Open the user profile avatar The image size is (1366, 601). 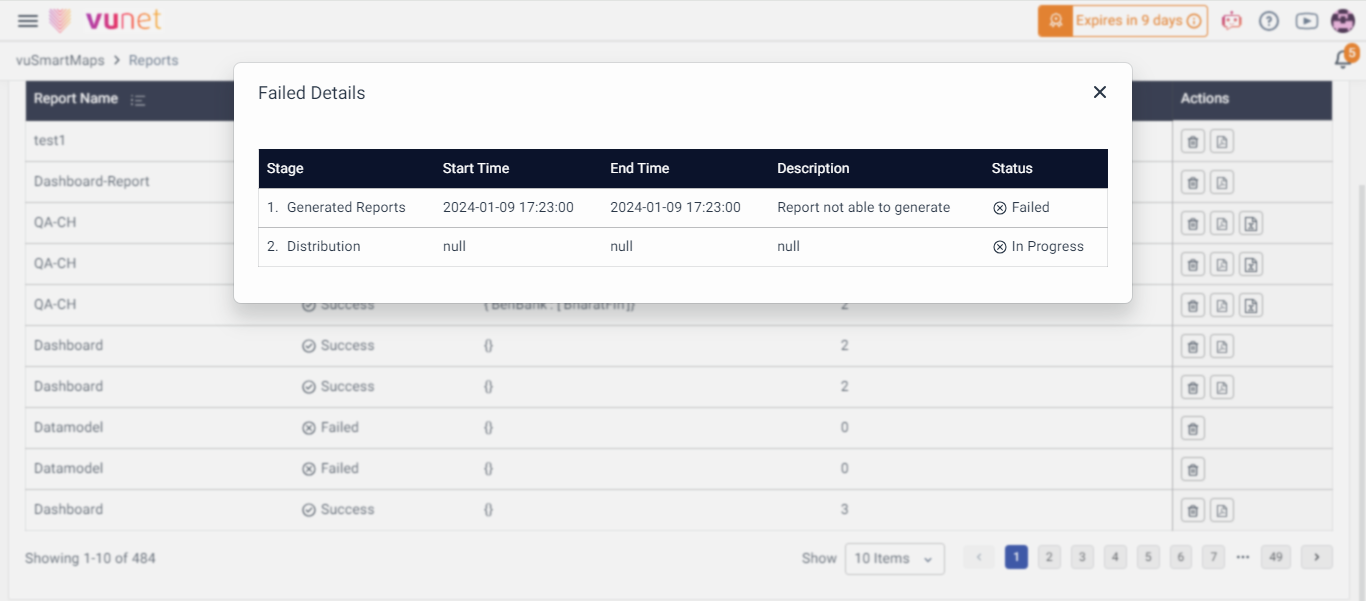[1342, 21]
